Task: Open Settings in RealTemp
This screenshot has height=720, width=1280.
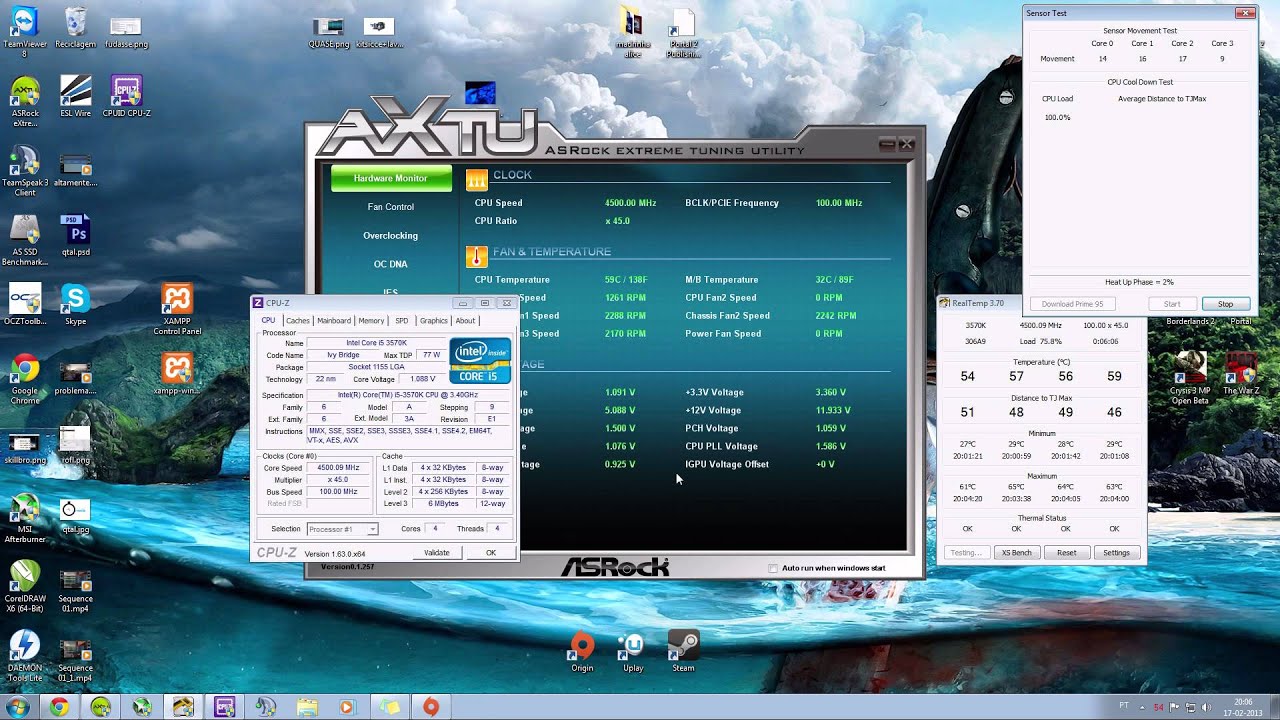Action: [1117, 553]
